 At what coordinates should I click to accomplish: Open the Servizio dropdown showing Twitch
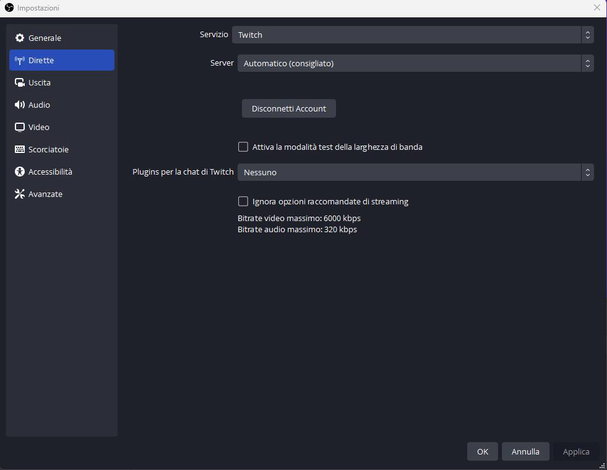tap(413, 35)
